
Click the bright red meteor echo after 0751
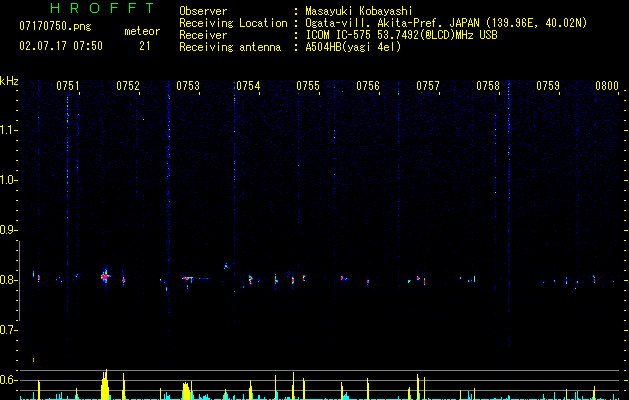coord(105,276)
